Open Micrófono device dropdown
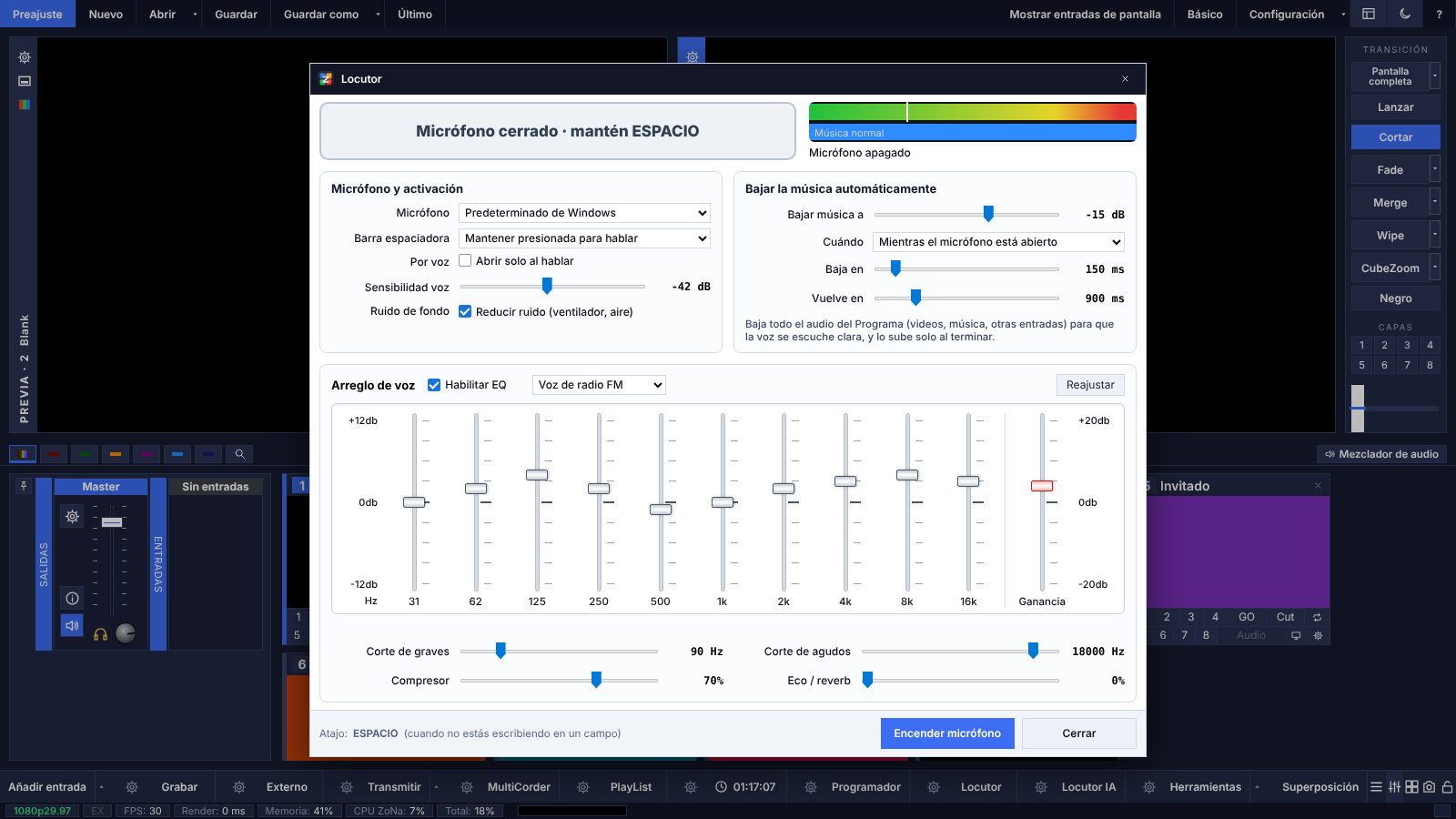 [584, 213]
